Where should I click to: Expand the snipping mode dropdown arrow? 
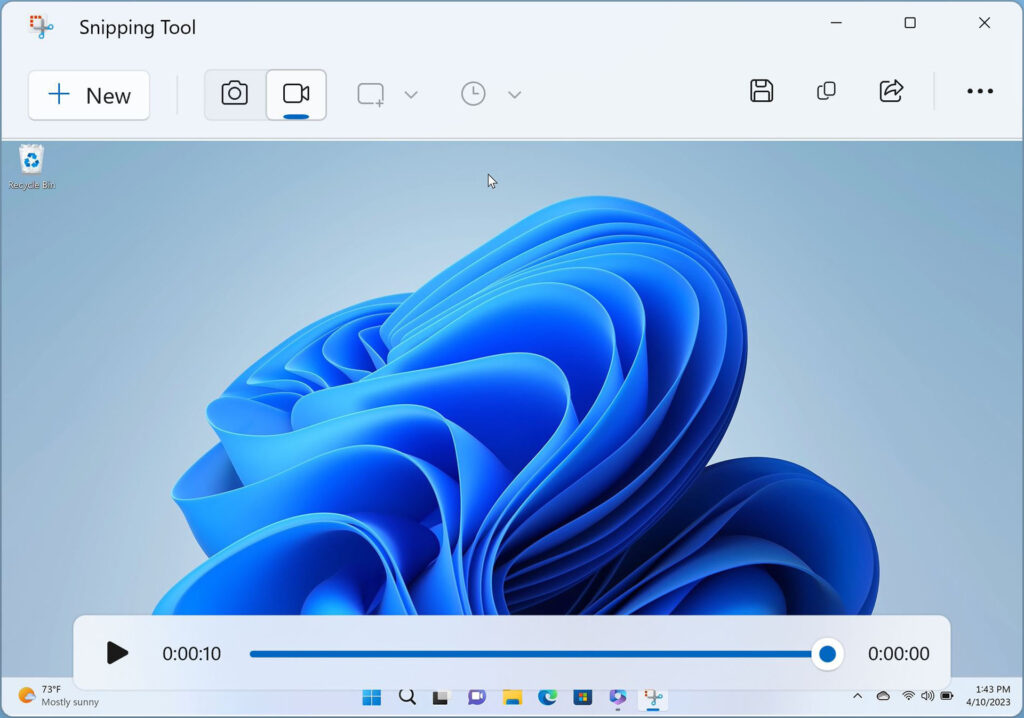[x=410, y=95]
